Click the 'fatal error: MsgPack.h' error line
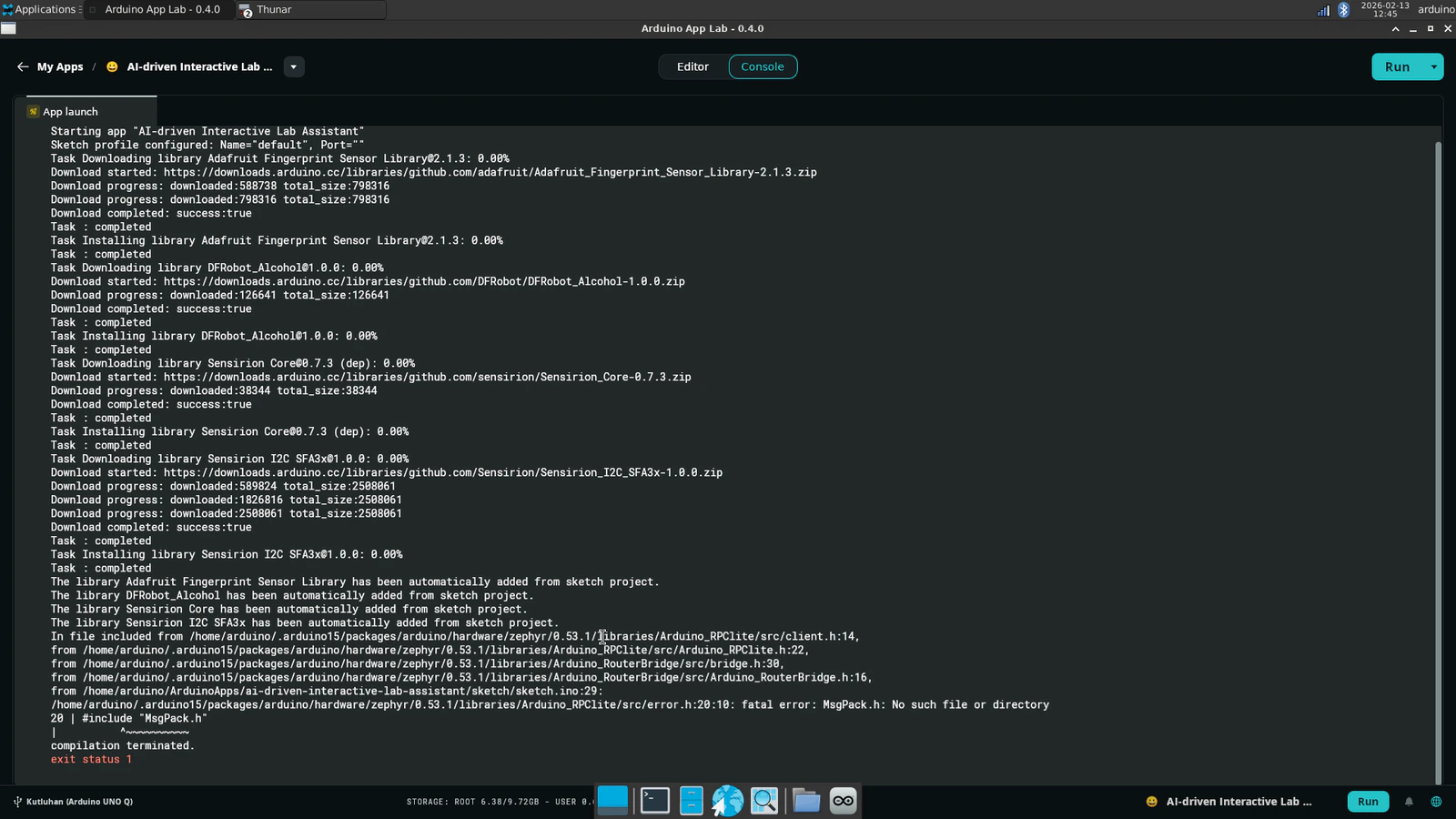 click(550, 704)
